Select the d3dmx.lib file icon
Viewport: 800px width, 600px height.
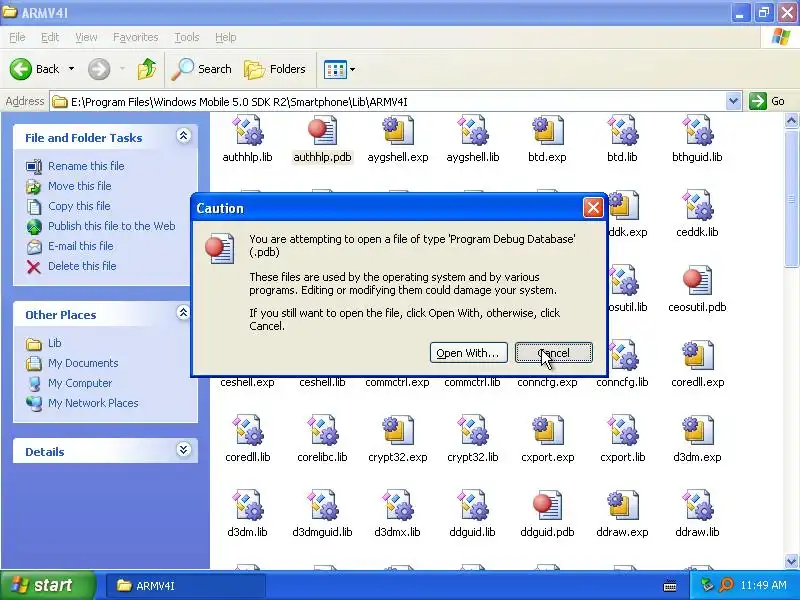[x=397, y=506]
